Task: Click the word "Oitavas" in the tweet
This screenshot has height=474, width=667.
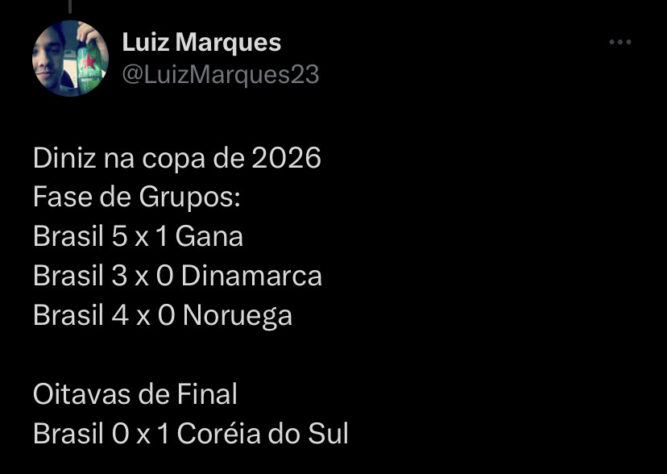Action: (x=83, y=395)
